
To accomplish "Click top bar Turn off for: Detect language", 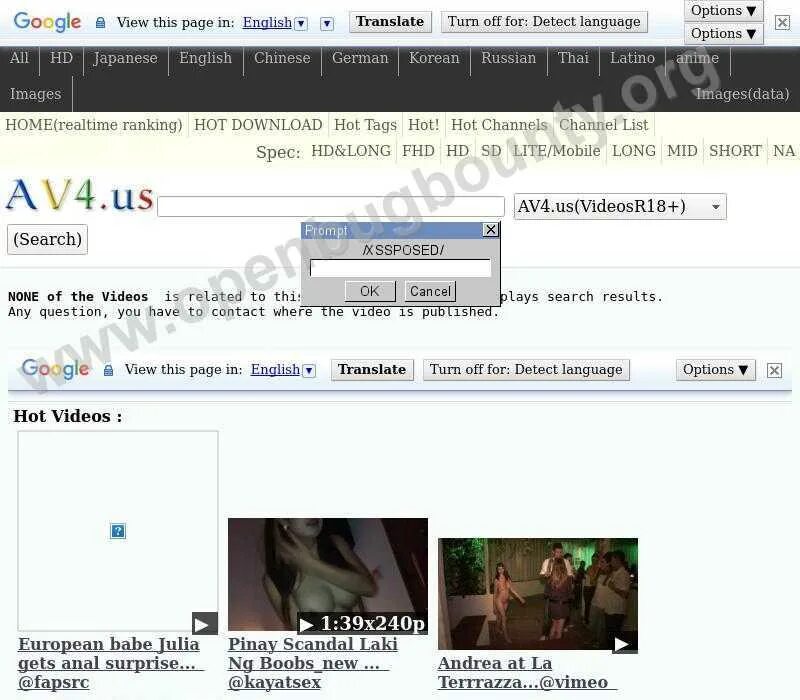I will tap(544, 22).
